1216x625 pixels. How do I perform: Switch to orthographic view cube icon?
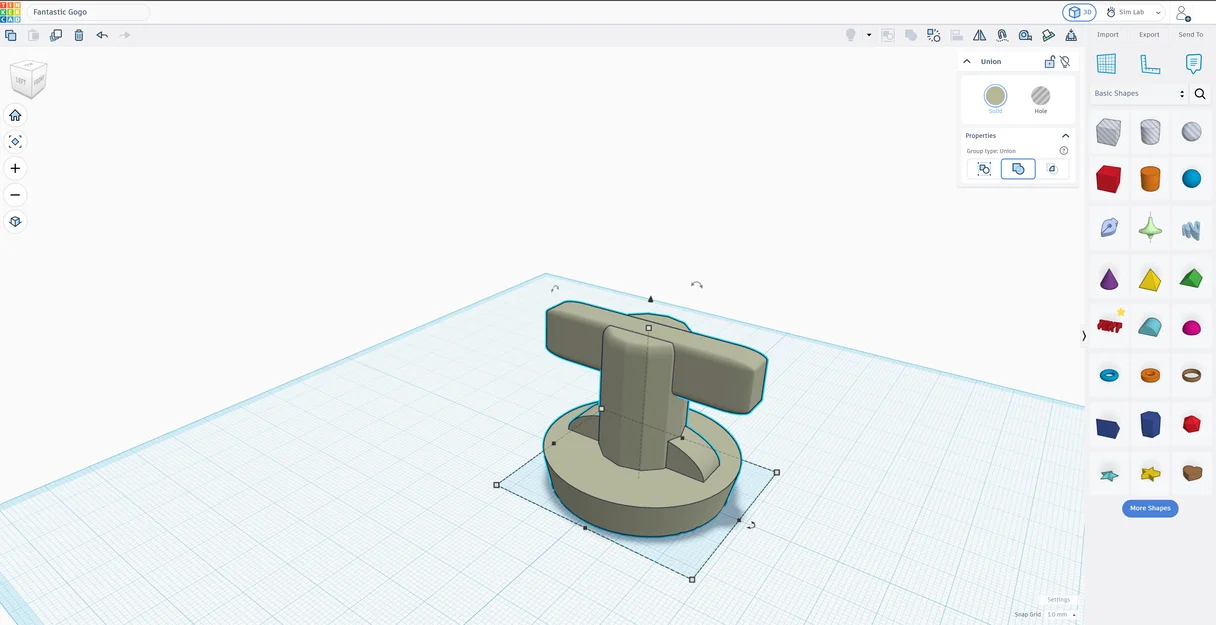(15, 221)
